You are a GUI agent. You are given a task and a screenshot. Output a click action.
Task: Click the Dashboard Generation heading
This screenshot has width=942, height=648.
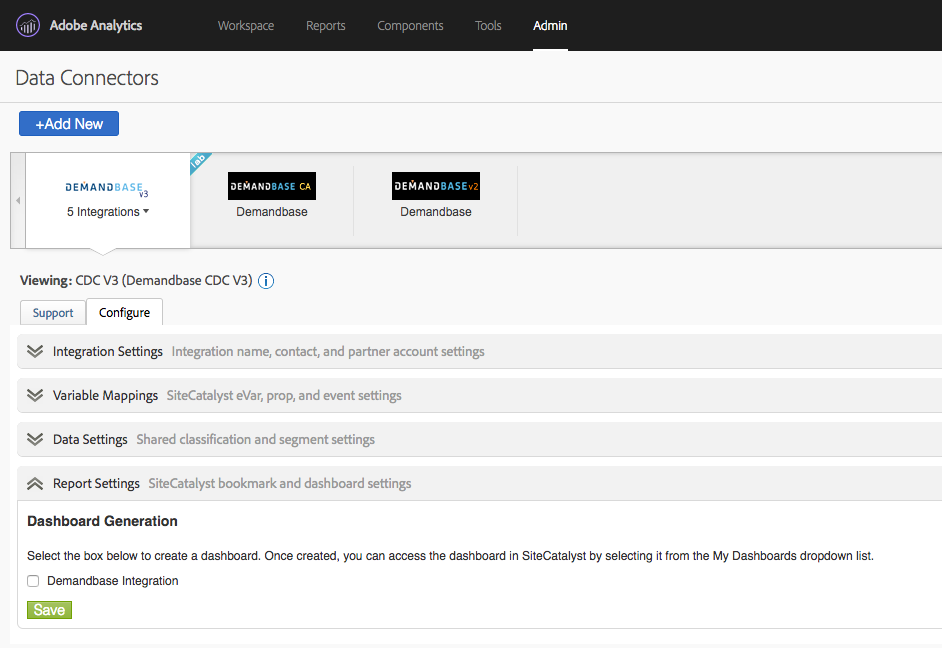[102, 521]
